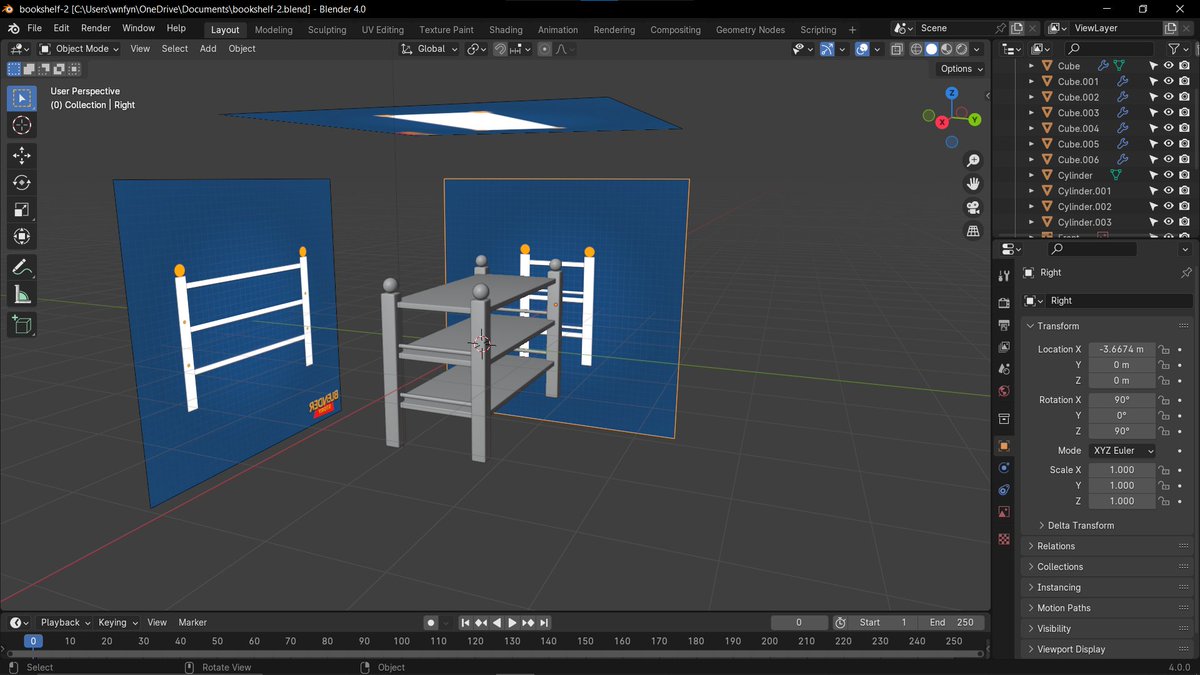Select the Cursor tool in the toolbar
The image size is (1200, 675).
coord(22,125)
